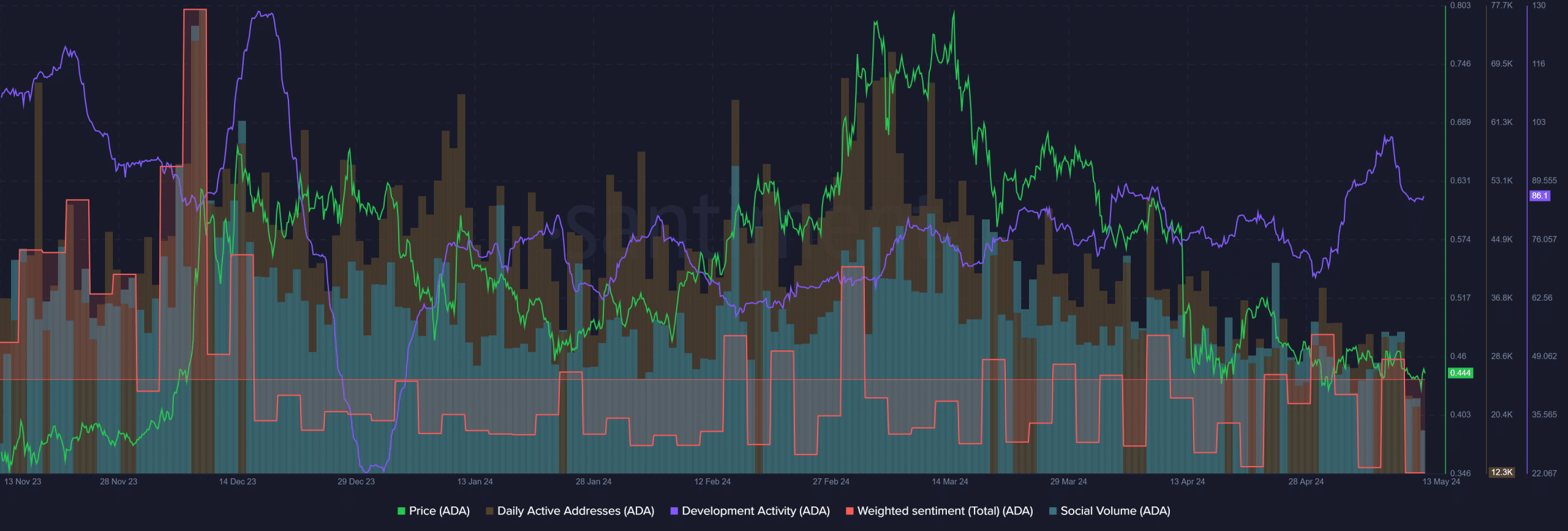Click the 69.5K addresses axis value
The height and width of the screenshot is (531, 1568).
1502,64
